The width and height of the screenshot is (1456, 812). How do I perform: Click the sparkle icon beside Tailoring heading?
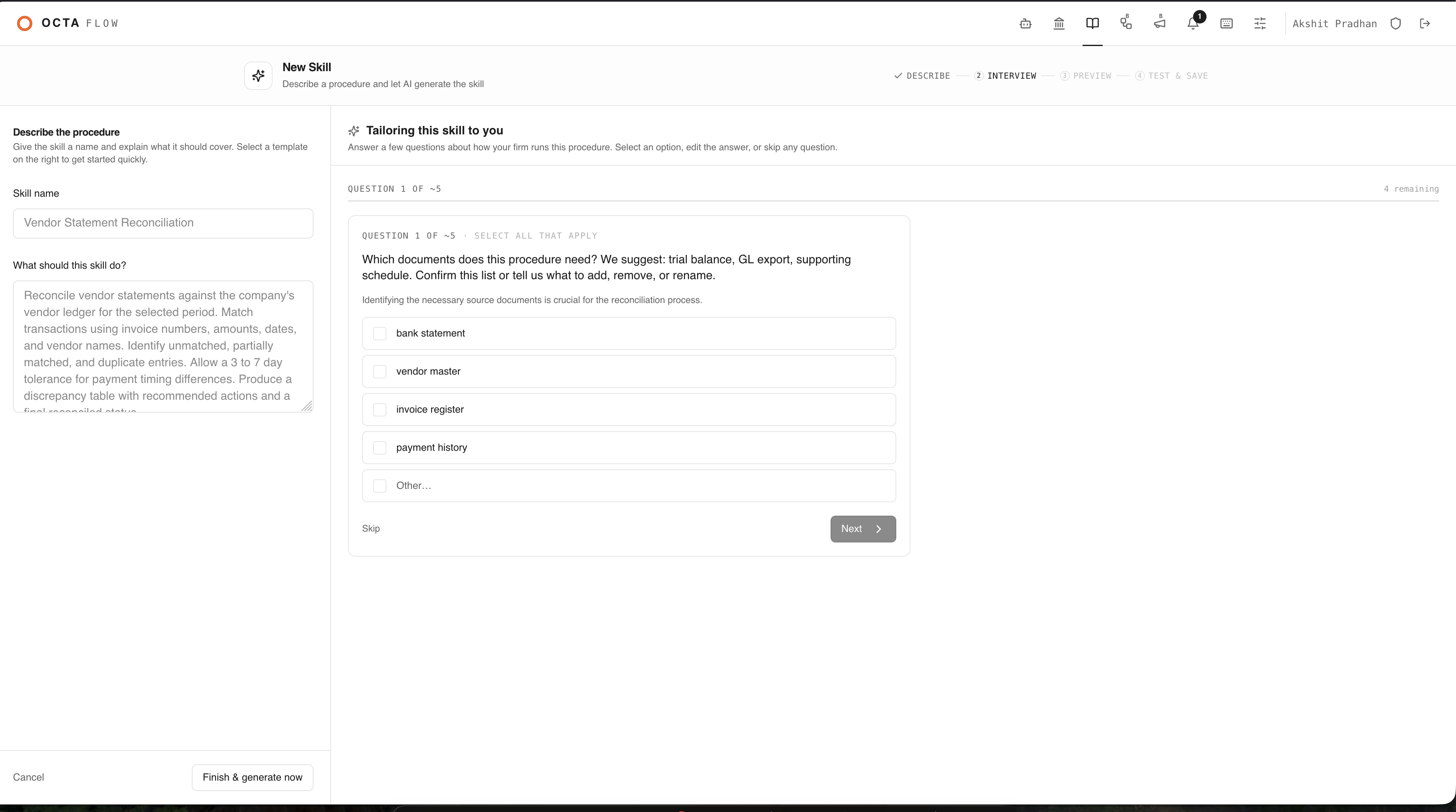click(x=354, y=131)
